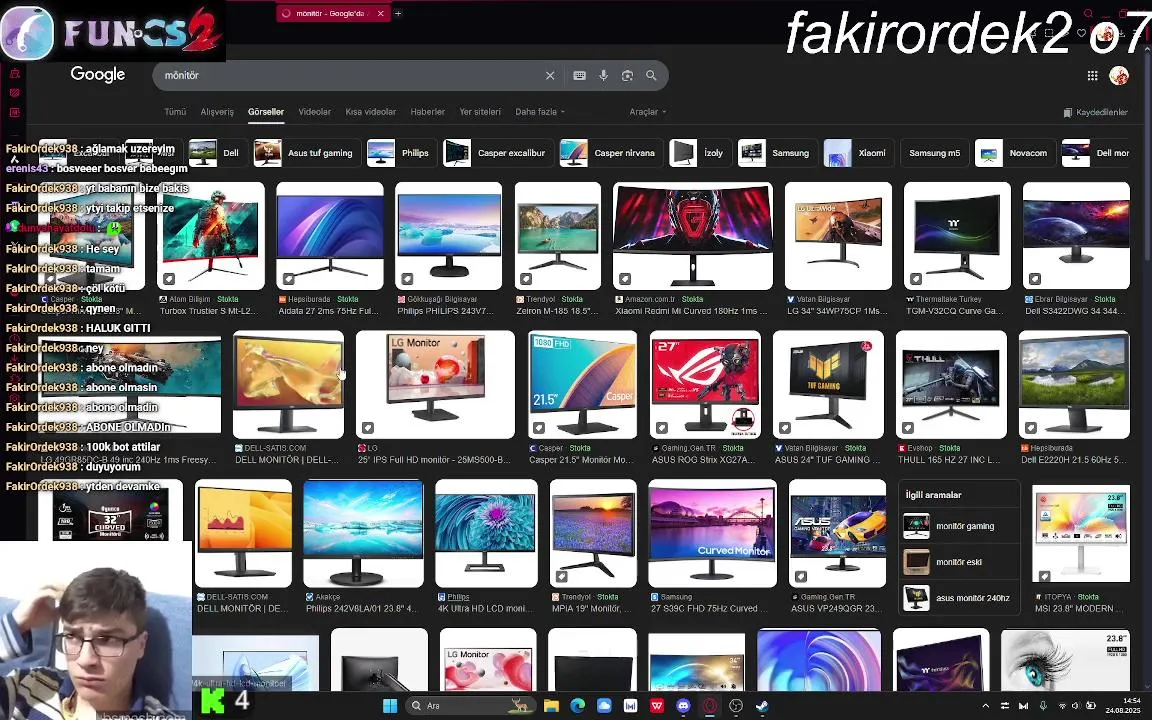Open 'MSI 23.8" MODERN' result title

[1079, 608]
